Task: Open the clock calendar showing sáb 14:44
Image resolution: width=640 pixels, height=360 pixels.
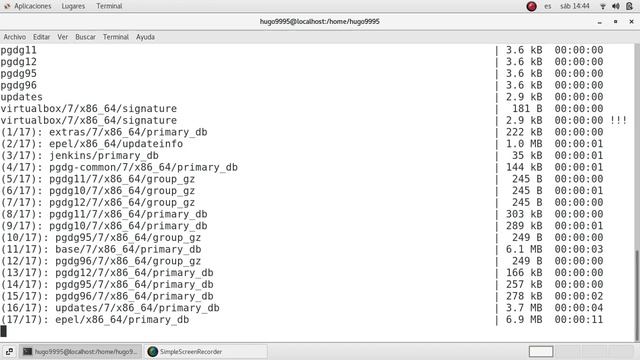Action: coord(575,6)
